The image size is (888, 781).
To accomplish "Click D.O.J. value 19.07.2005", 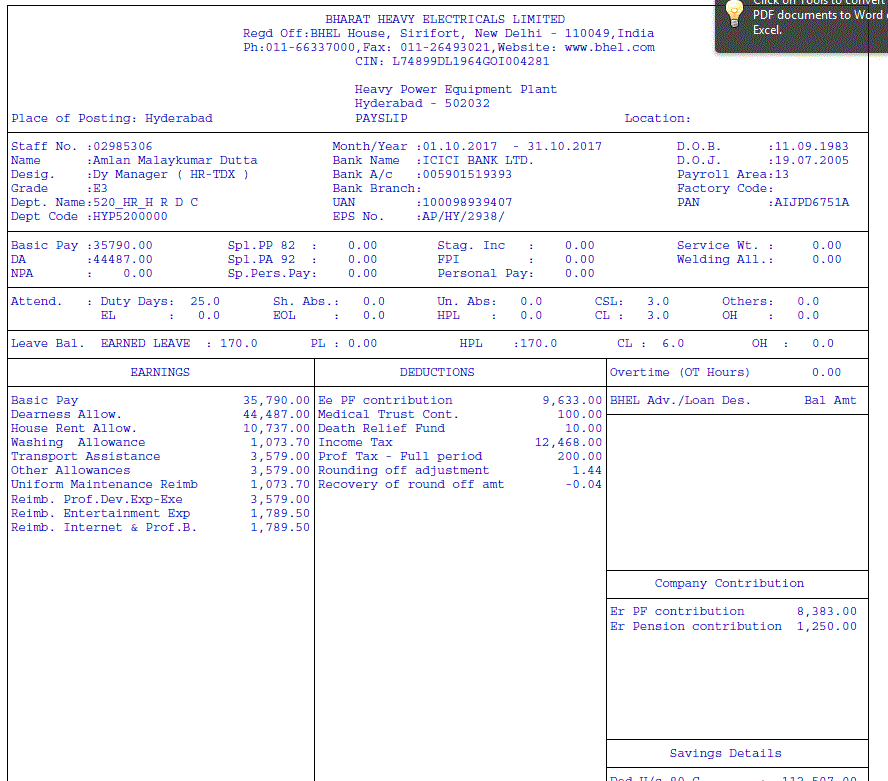I will [x=812, y=161].
